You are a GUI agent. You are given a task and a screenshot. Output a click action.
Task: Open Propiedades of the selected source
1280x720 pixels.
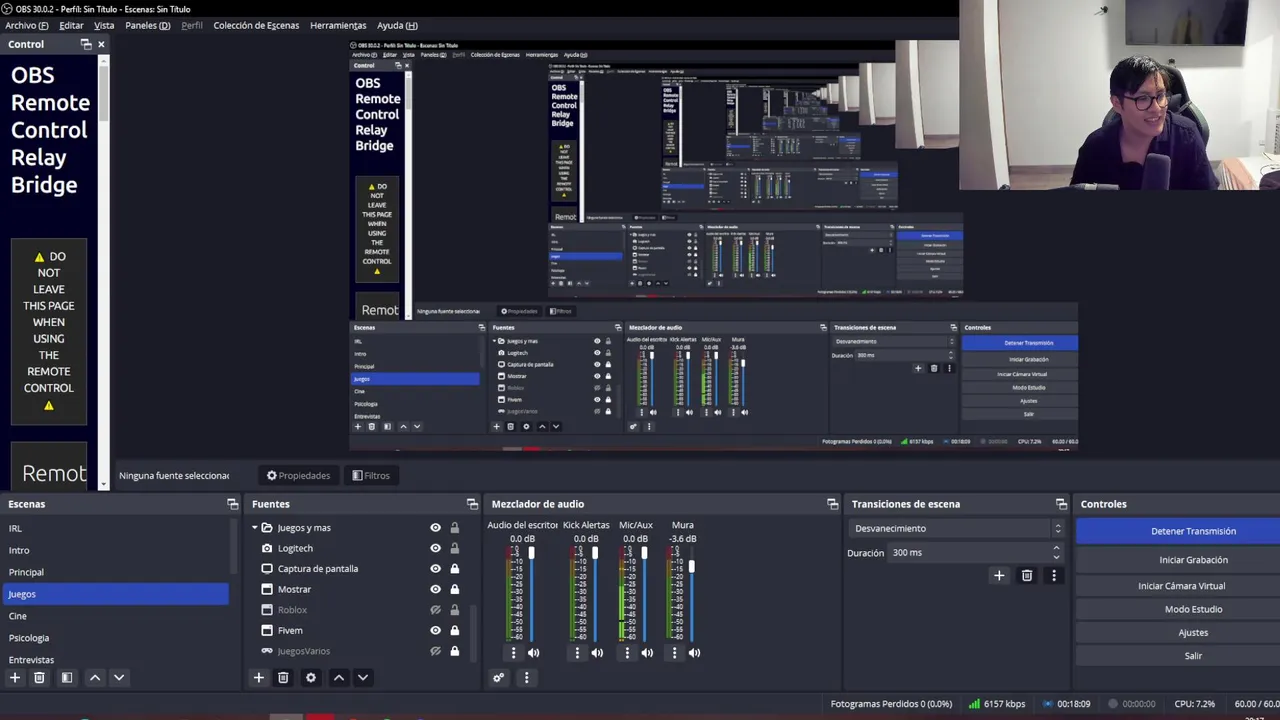tap(298, 476)
